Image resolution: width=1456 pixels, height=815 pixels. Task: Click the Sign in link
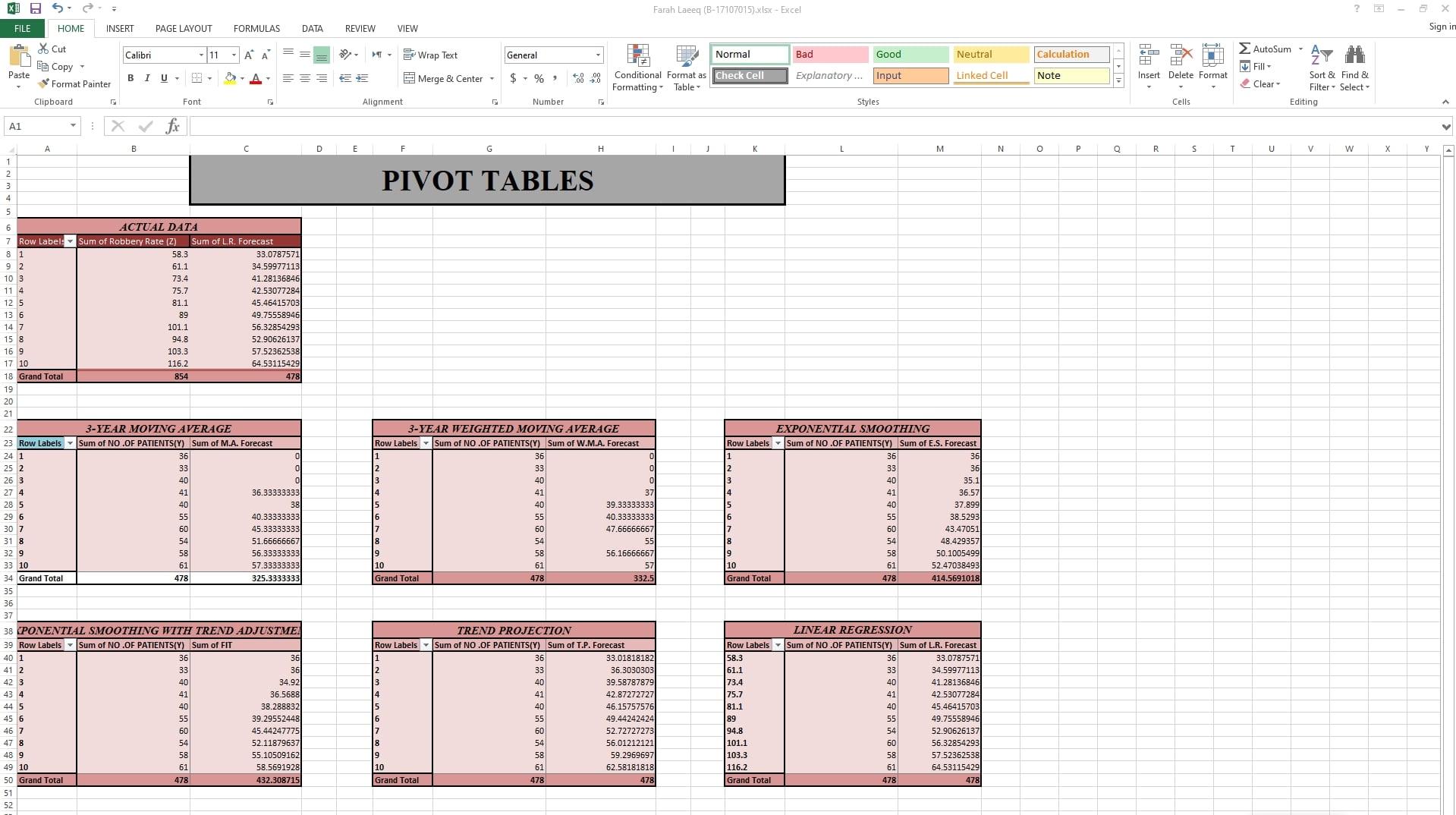(x=1439, y=27)
